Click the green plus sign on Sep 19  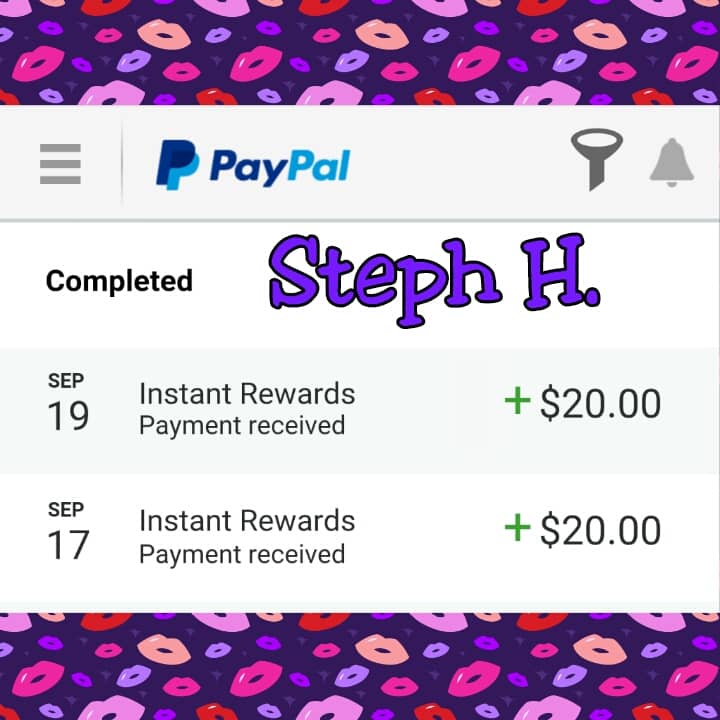(x=518, y=400)
